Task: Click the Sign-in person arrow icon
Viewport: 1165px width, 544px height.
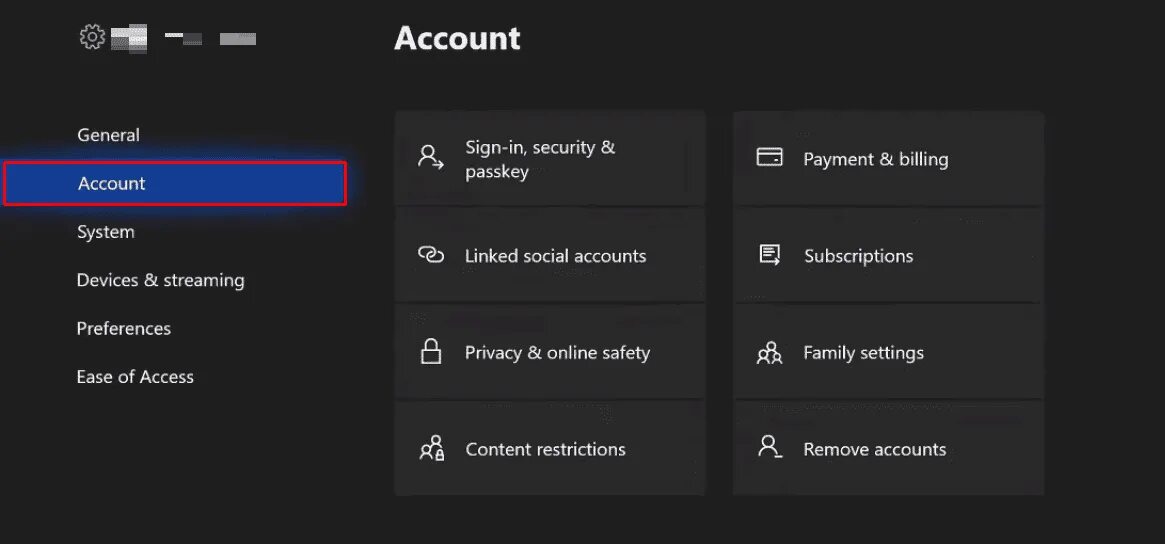Action: [431, 158]
